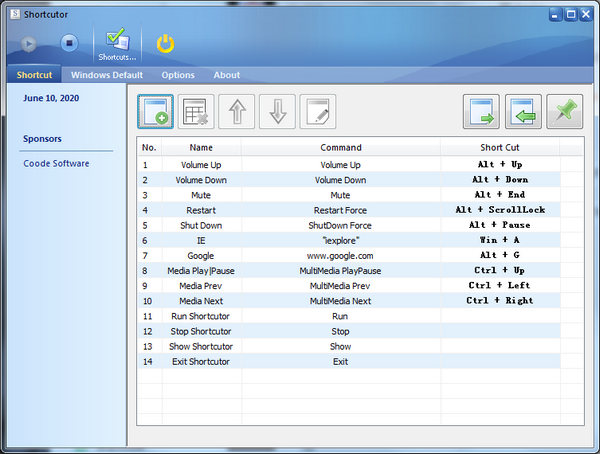Click the green pushpin icon
The height and width of the screenshot is (454, 600).
coord(565,112)
